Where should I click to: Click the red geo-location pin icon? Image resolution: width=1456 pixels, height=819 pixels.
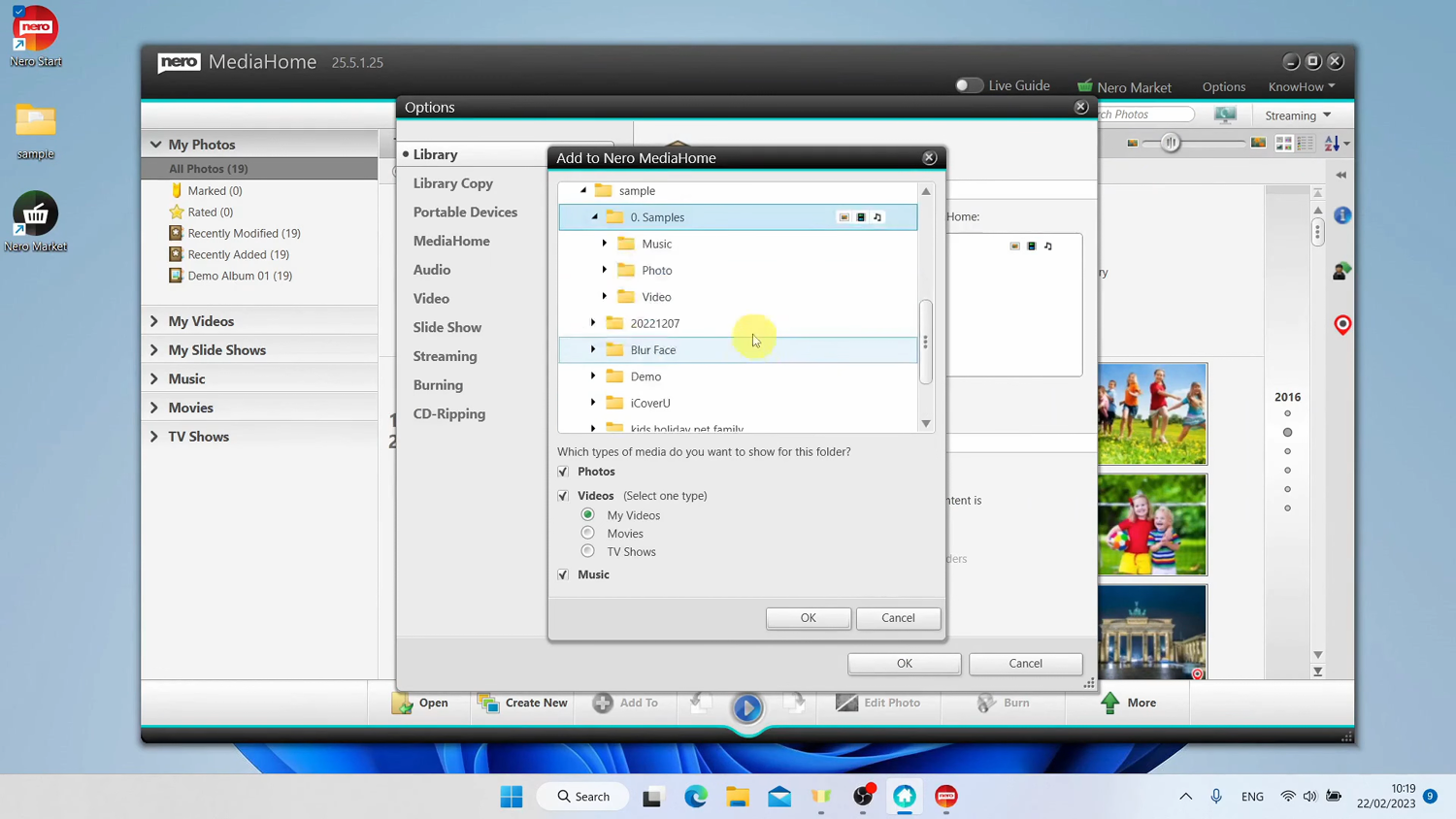click(x=1342, y=324)
